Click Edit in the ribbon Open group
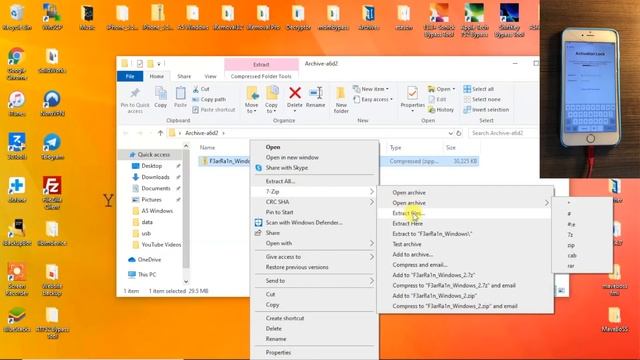This screenshot has width=640, height=360. pos(437,99)
